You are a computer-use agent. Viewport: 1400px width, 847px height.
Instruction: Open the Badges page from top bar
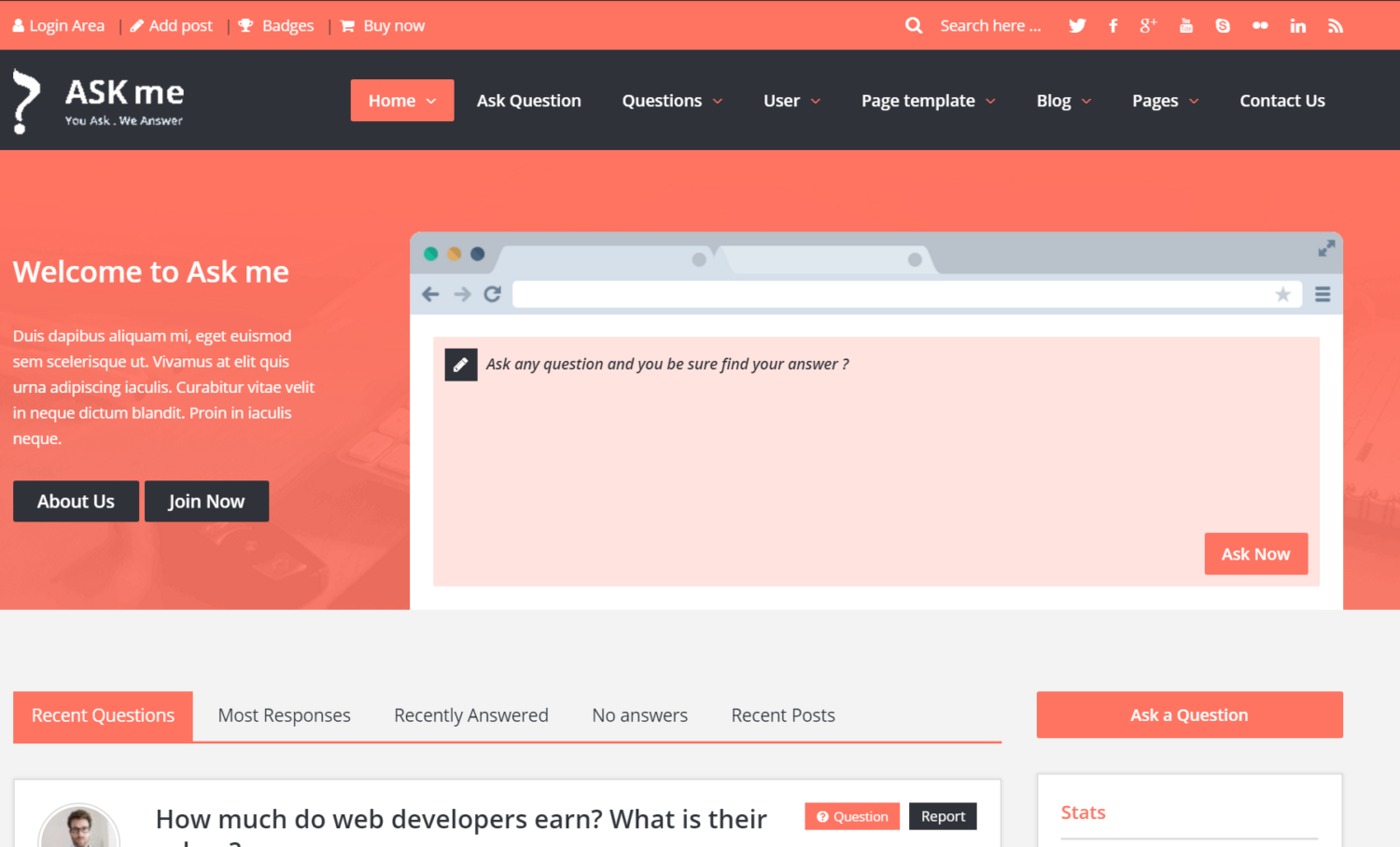276,25
